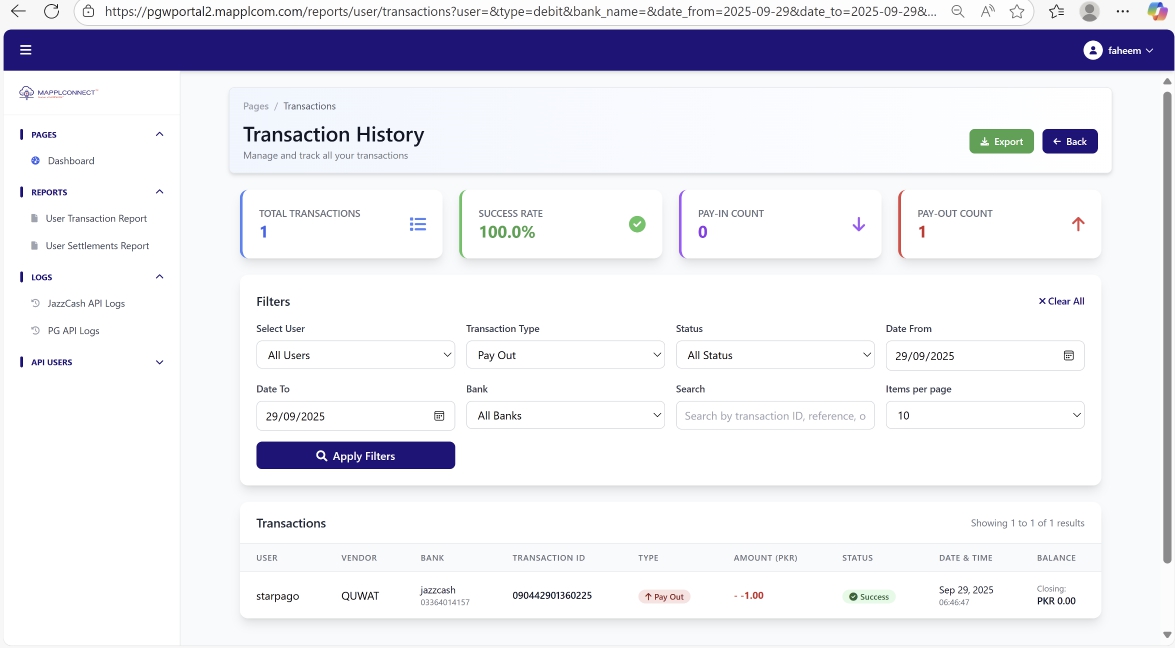This screenshot has height=648, width=1175.
Task: Open the Select User dropdown
Action: pos(355,355)
